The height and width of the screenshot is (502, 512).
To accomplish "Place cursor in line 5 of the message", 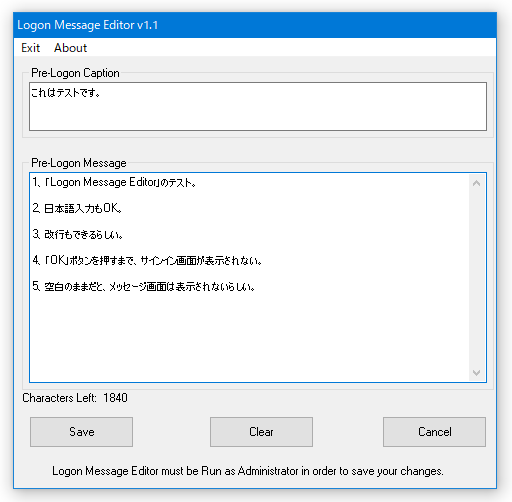I will pos(144,286).
